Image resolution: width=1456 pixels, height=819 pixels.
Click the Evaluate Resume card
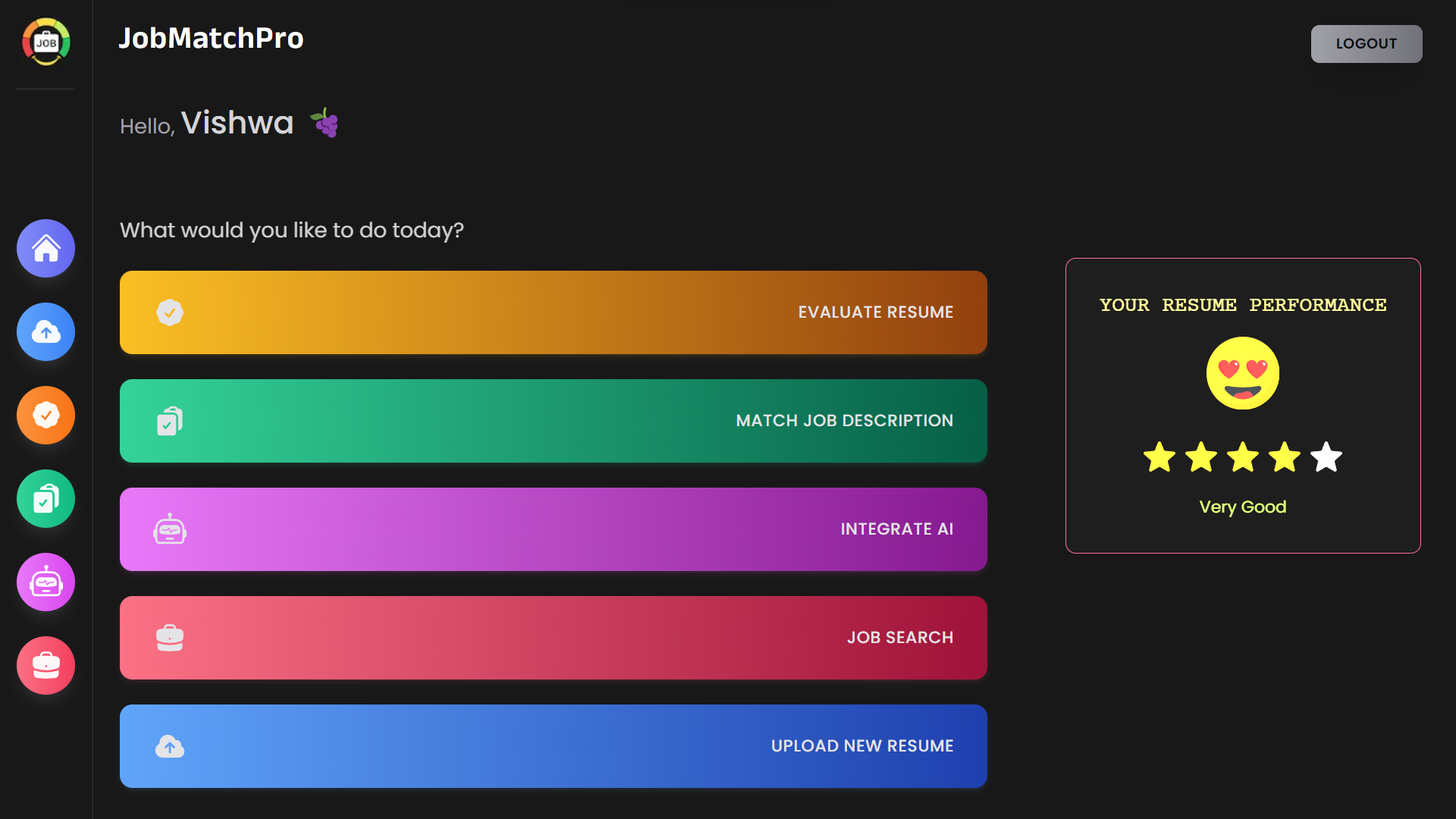pos(553,312)
